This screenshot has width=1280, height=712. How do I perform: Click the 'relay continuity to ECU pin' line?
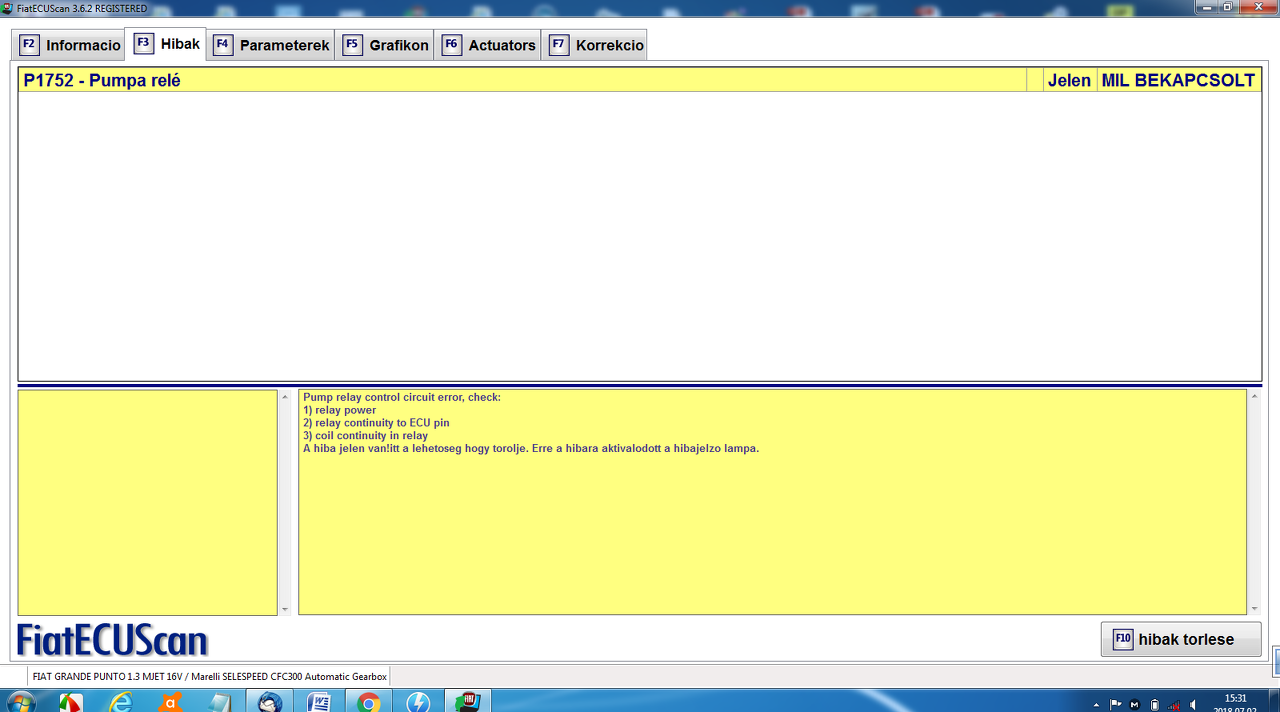[x=382, y=423]
